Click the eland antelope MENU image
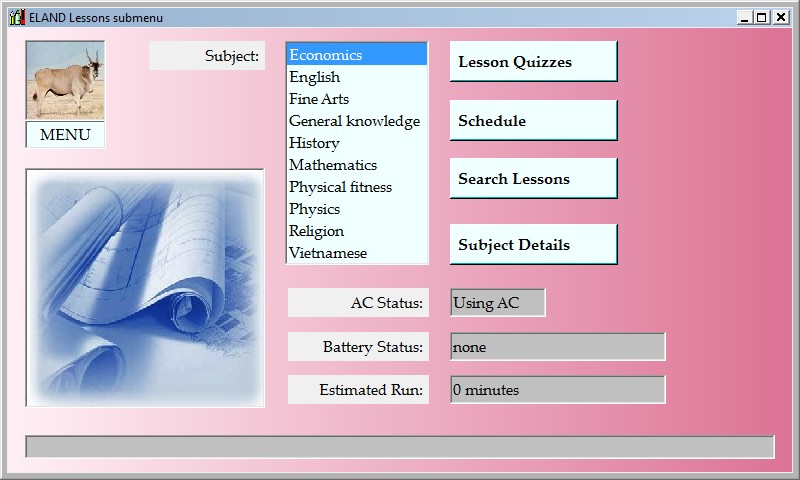Image resolution: width=800 pixels, height=480 pixels. [65, 82]
